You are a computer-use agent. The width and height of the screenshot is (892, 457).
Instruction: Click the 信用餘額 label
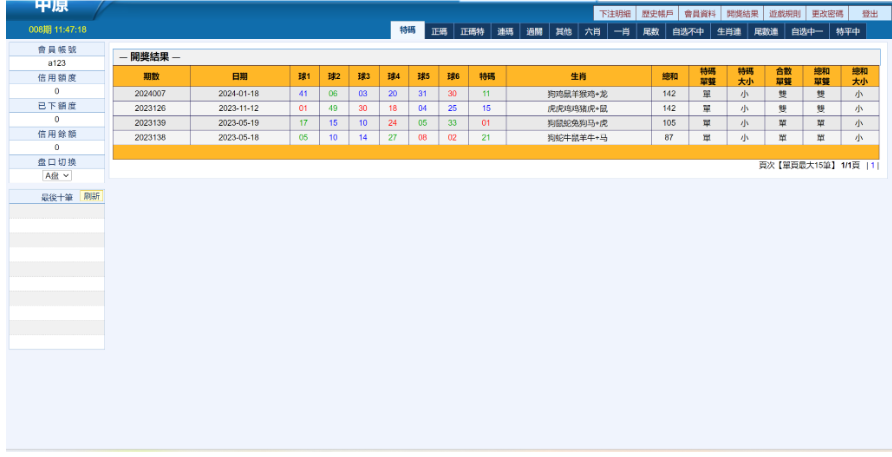click(x=57, y=134)
